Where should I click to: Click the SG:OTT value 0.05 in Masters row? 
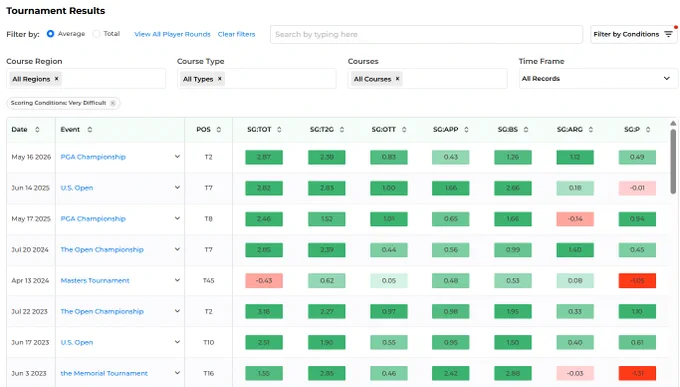coord(389,281)
